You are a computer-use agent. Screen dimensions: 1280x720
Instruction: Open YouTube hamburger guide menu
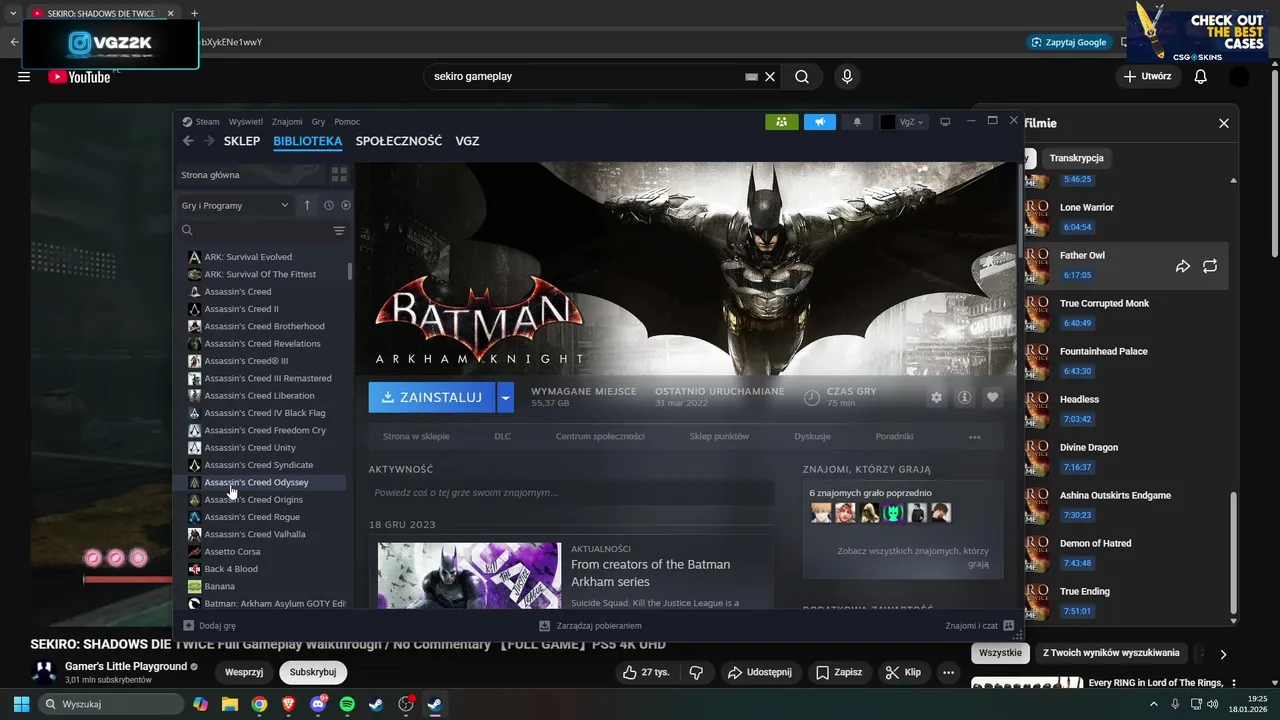click(x=24, y=76)
